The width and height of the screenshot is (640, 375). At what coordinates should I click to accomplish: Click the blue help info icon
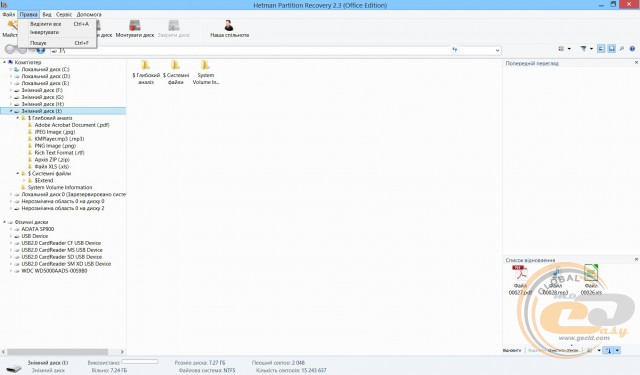click(632, 49)
